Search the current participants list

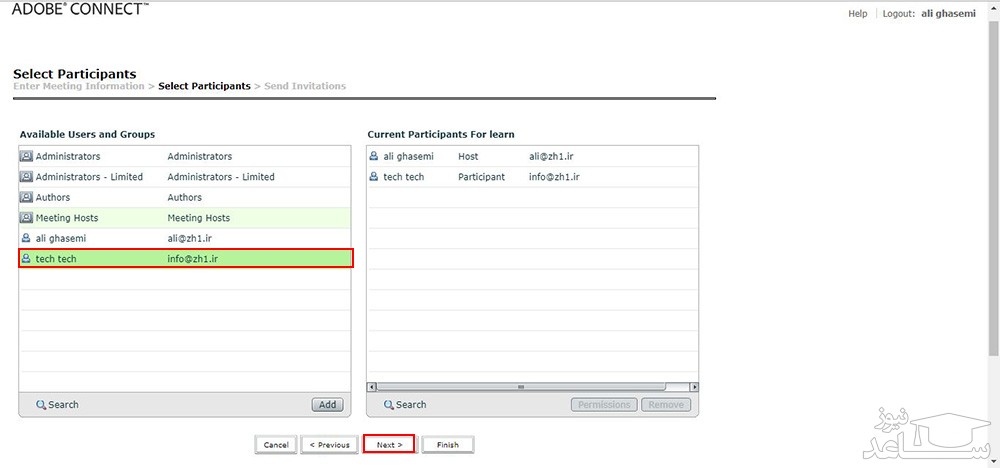[x=404, y=405]
